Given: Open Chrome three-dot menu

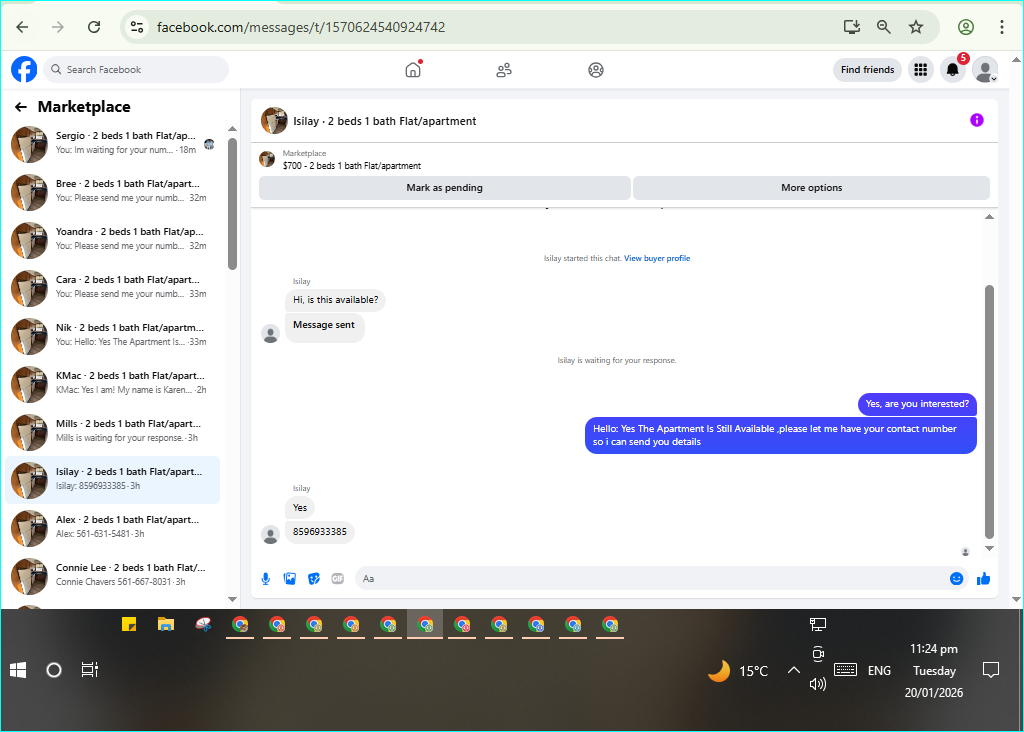Looking at the screenshot, I should click(1002, 27).
